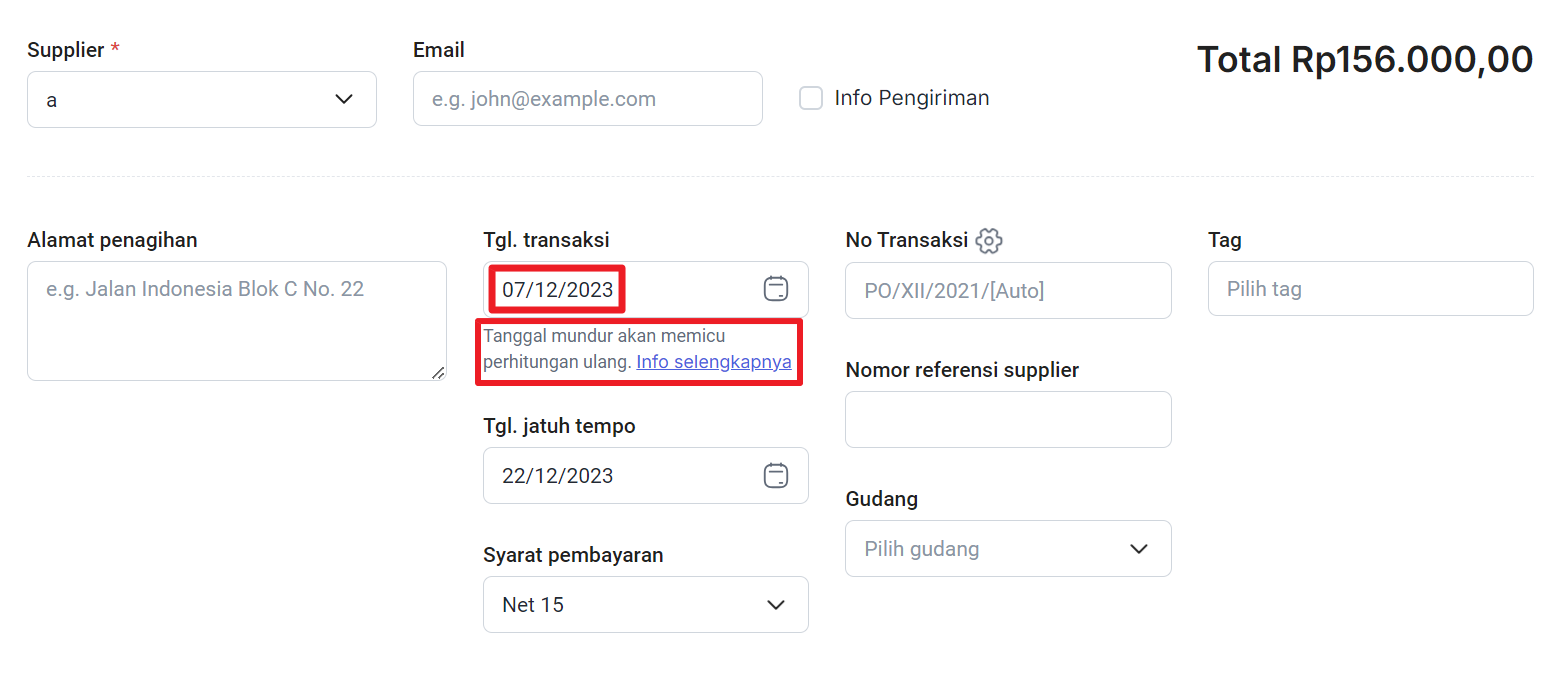Click the Info Pengiriman label text
This screenshot has width=1562, height=676.
(x=912, y=98)
